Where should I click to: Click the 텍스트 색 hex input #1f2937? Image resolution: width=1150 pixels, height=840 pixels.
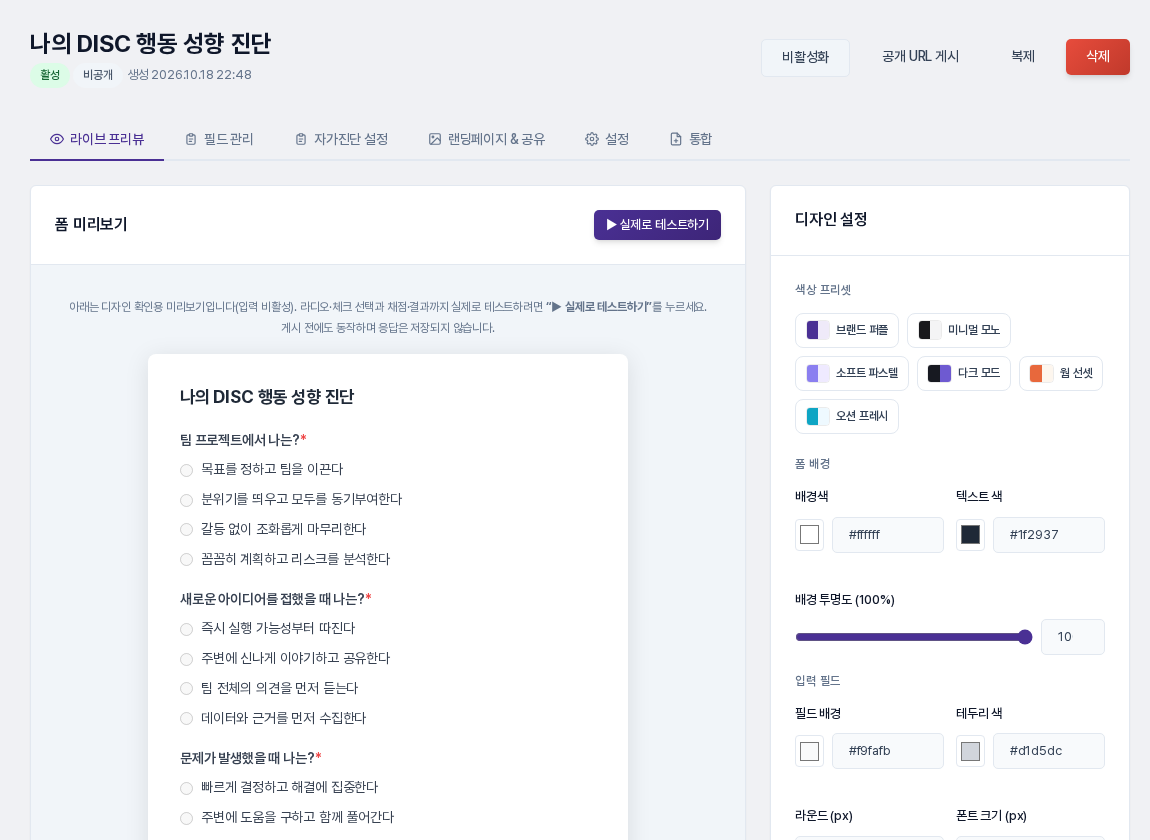(x=1049, y=535)
